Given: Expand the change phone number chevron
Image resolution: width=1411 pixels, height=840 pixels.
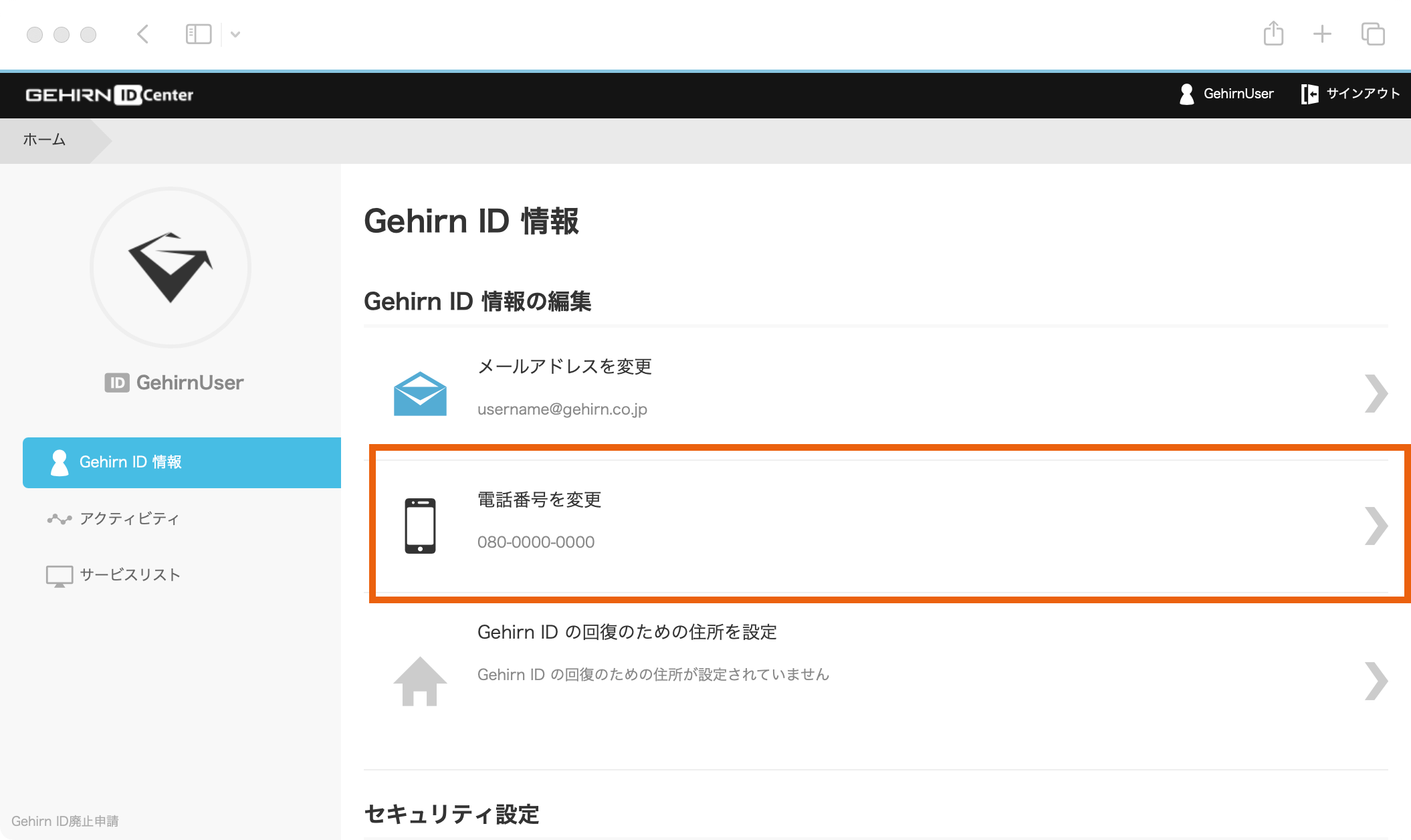Looking at the screenshot, I should [1376, 526].
